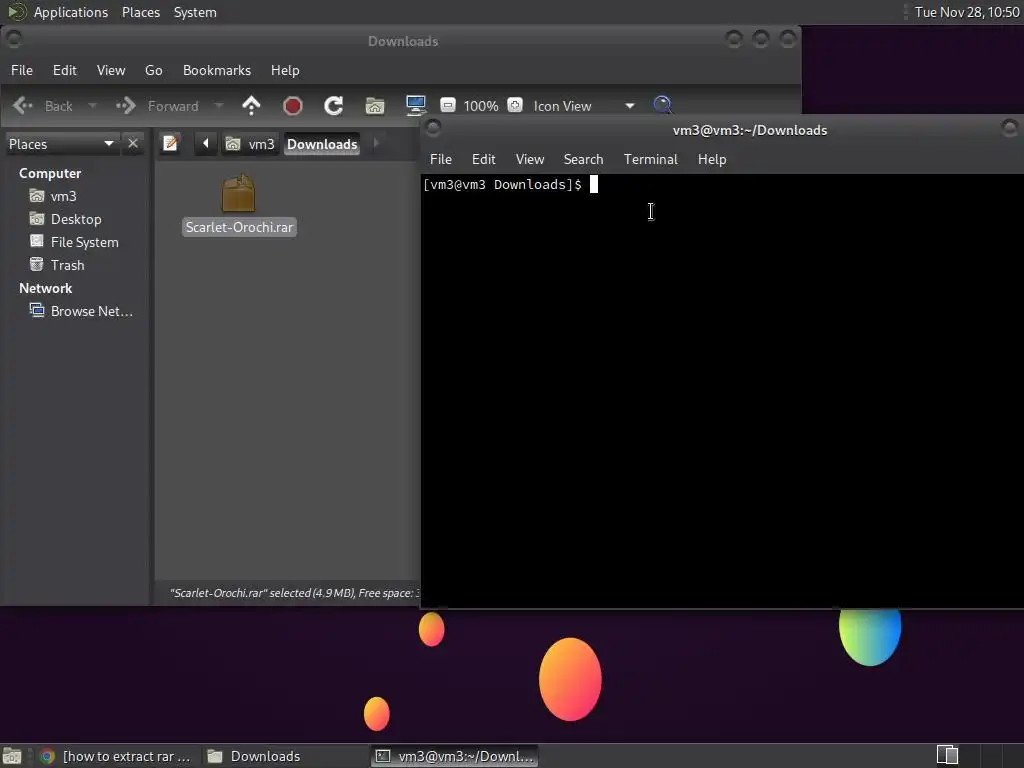
Task: Open the System panel menu
Action: coord(195,12)
